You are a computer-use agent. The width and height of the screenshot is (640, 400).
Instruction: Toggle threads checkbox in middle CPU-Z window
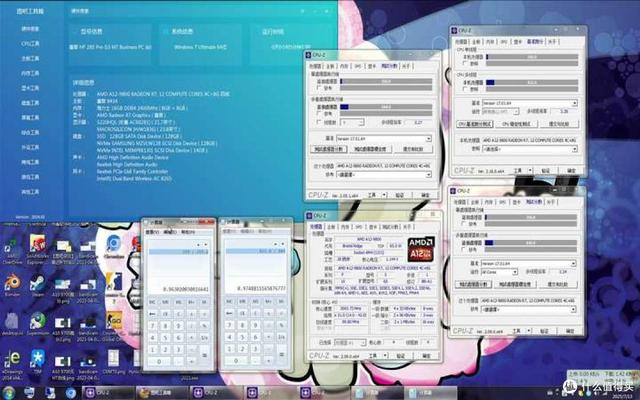point(319,122)
